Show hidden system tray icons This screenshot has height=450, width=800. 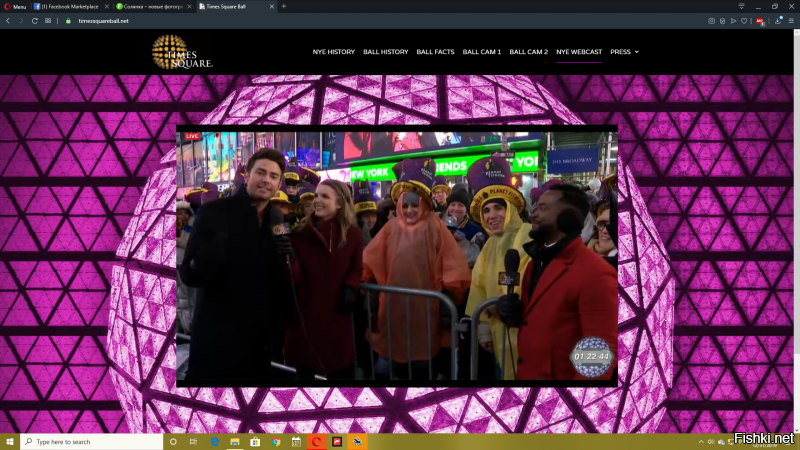pyautogui.click(x=701, y=442)
